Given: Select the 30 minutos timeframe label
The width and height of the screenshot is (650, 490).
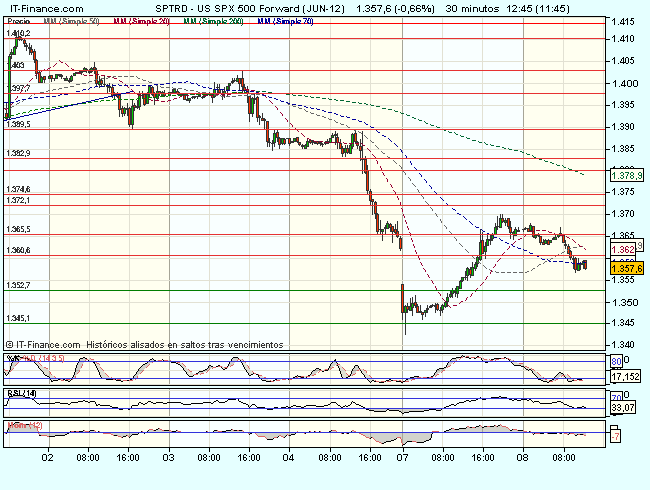Looking at the screenshot, I should [x=472, y=9].
